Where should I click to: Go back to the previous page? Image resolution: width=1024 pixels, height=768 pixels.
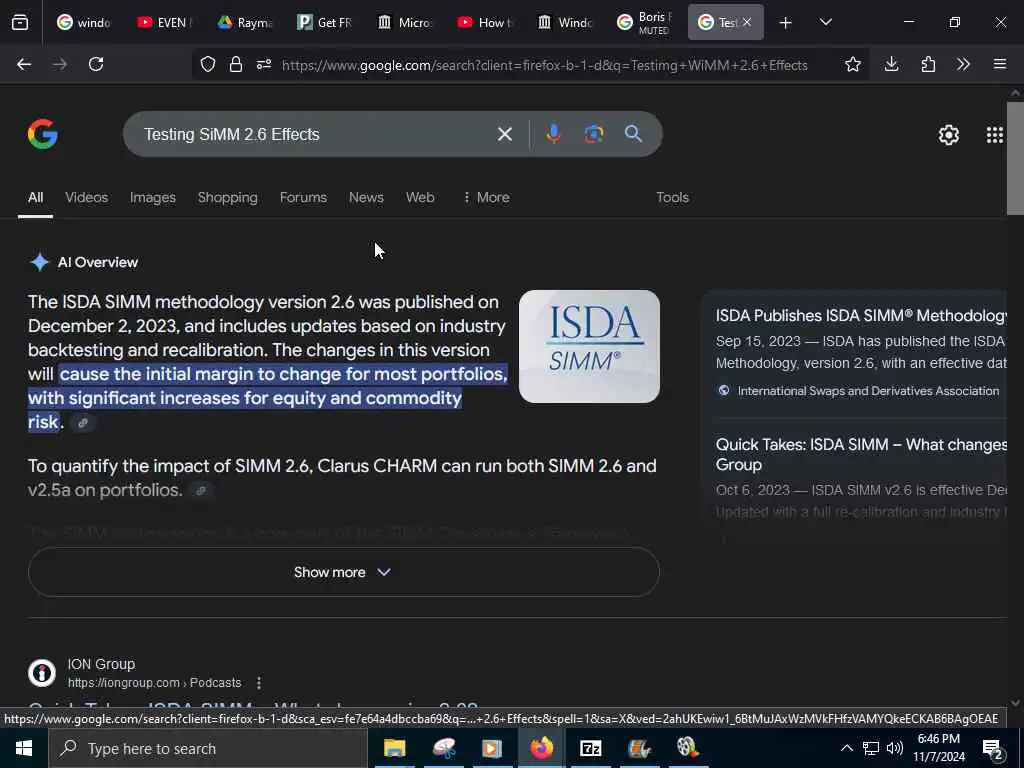(x=24, y=64)
